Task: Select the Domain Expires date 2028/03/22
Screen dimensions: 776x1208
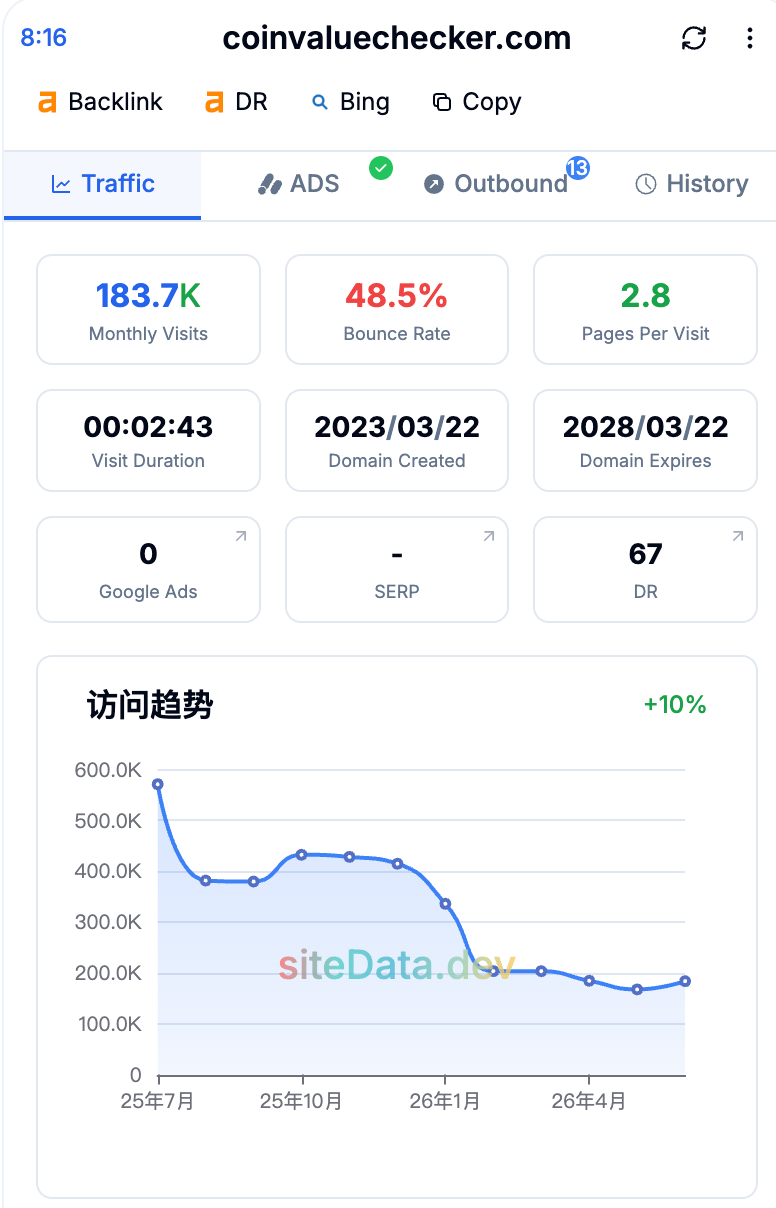Action: (645, 427)
